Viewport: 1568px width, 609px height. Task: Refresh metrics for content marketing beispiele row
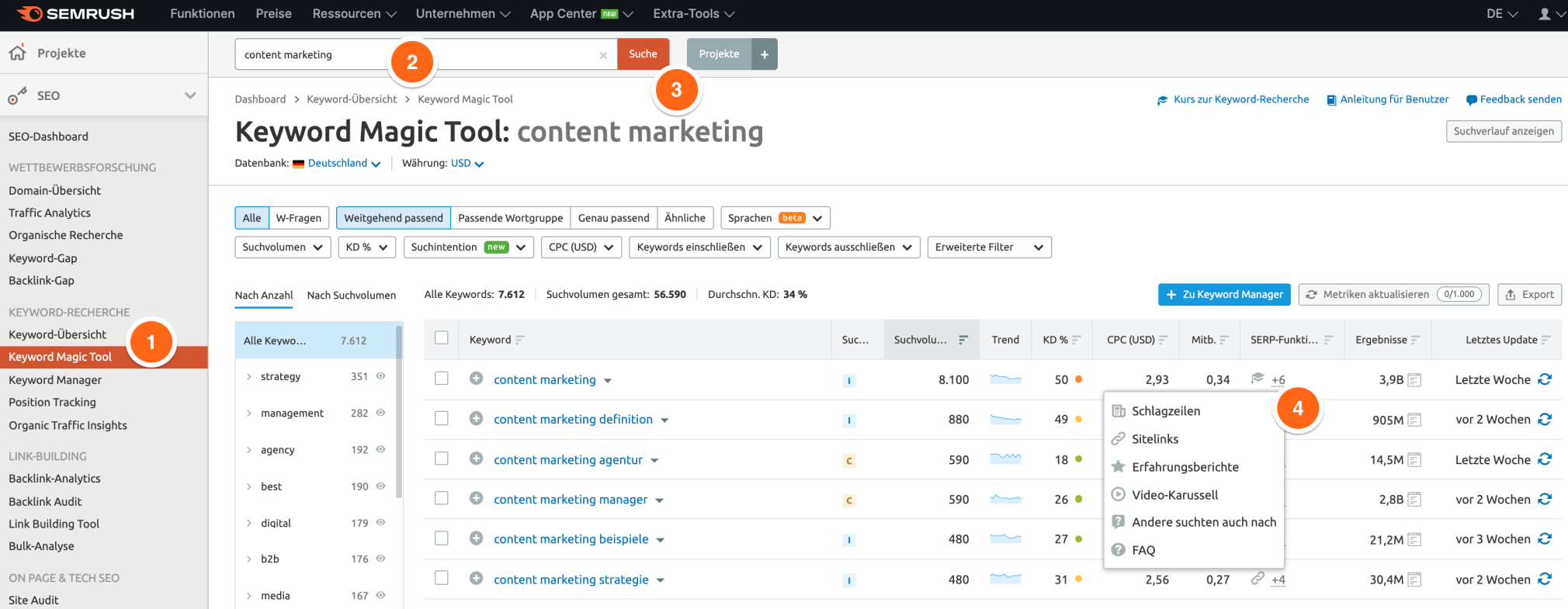pyautogui.click(x=1545, y=538)
